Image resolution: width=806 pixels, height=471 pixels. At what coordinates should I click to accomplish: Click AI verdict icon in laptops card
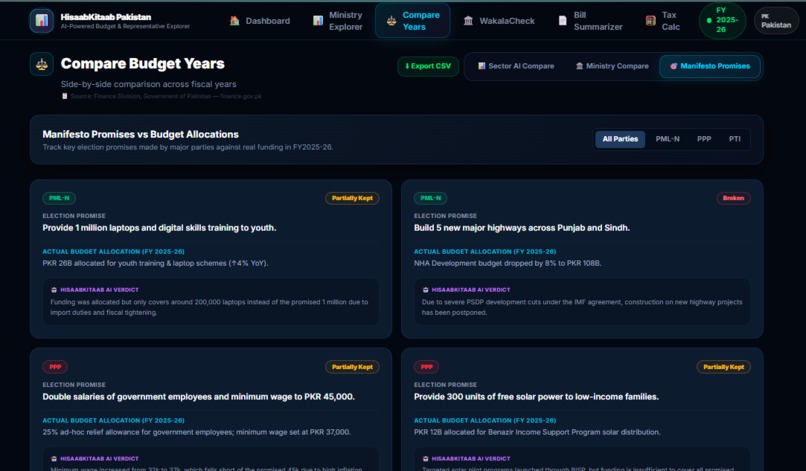click(53, 290)
